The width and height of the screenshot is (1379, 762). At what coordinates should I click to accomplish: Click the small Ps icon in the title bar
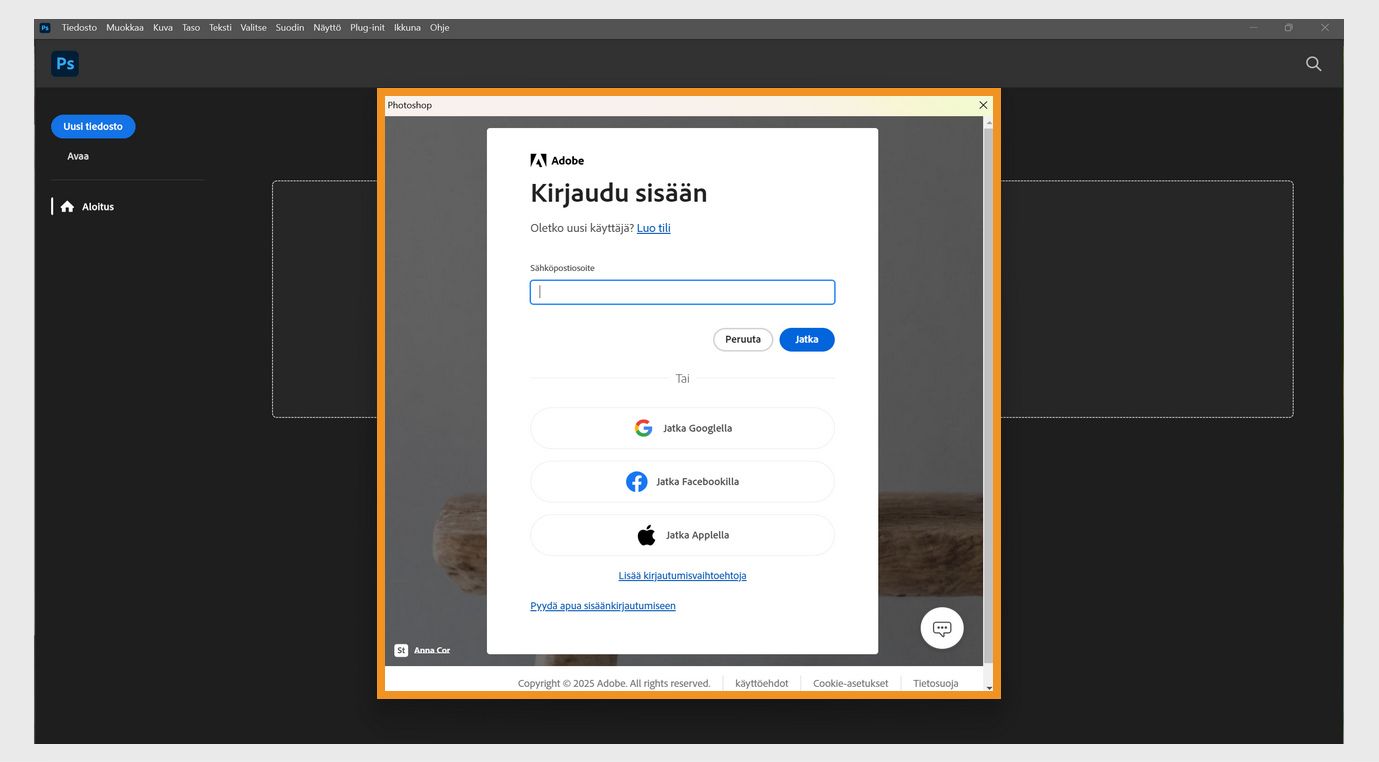coord(43,27)
